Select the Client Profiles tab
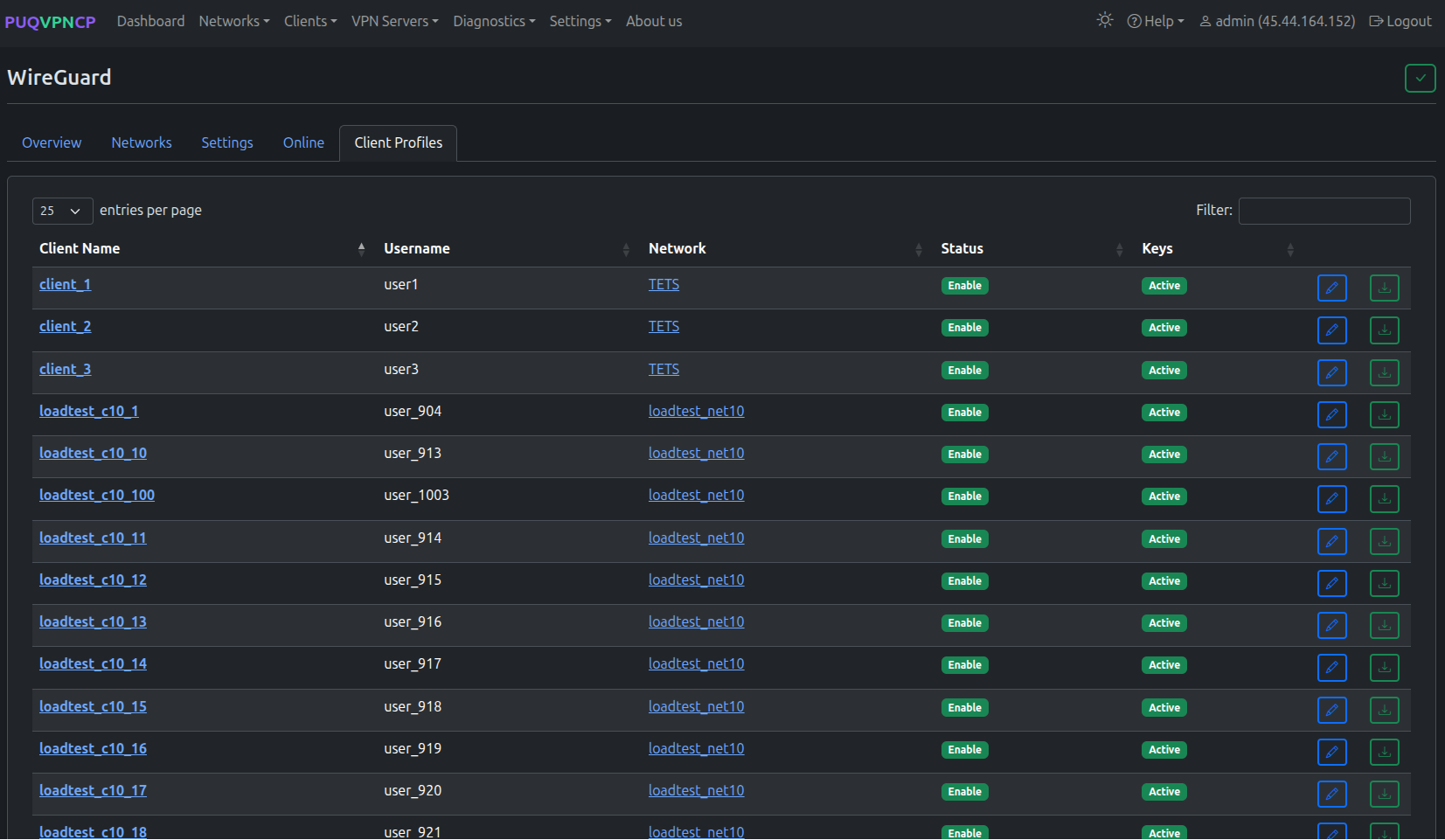The image size is (1445, 840). [399, 142]
